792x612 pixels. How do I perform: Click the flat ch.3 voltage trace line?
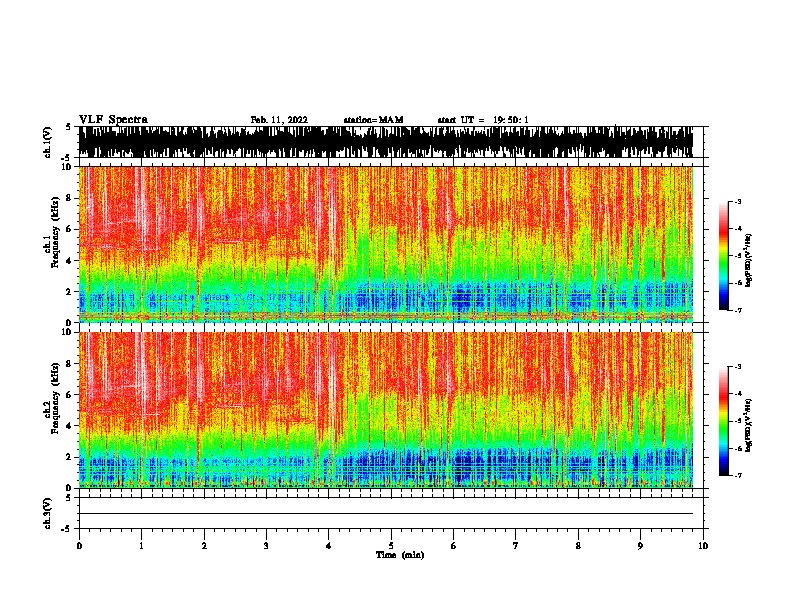click(x=386, y=514)
